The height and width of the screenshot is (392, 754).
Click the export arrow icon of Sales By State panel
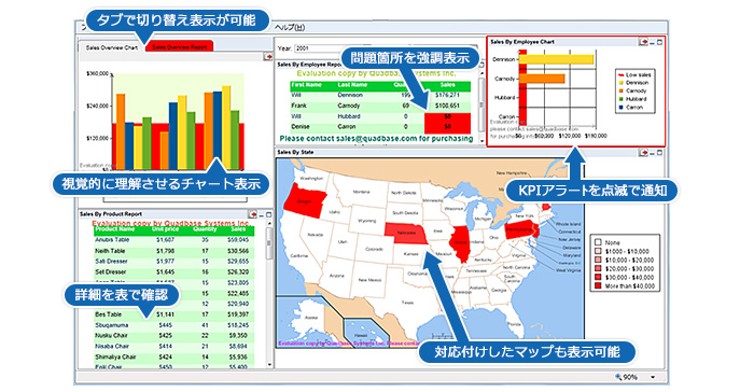click(x=643, y=152)
